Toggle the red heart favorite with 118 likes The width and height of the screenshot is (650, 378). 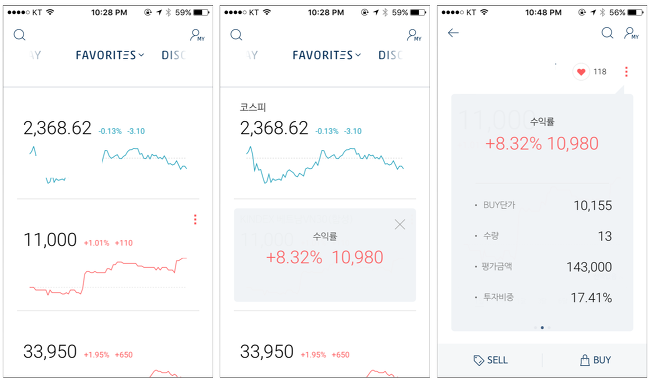tap(581, 72)
